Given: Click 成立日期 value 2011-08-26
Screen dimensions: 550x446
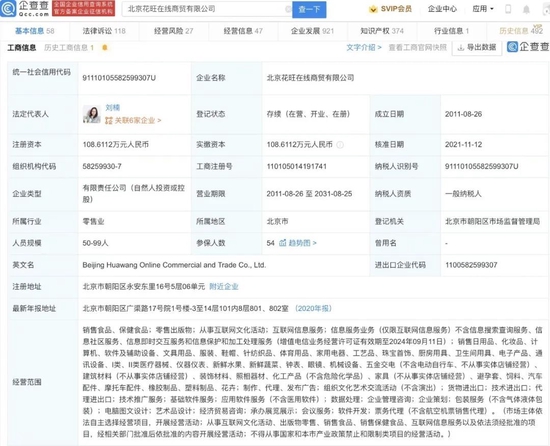Looking at the screenshot, I should (463, 114).
